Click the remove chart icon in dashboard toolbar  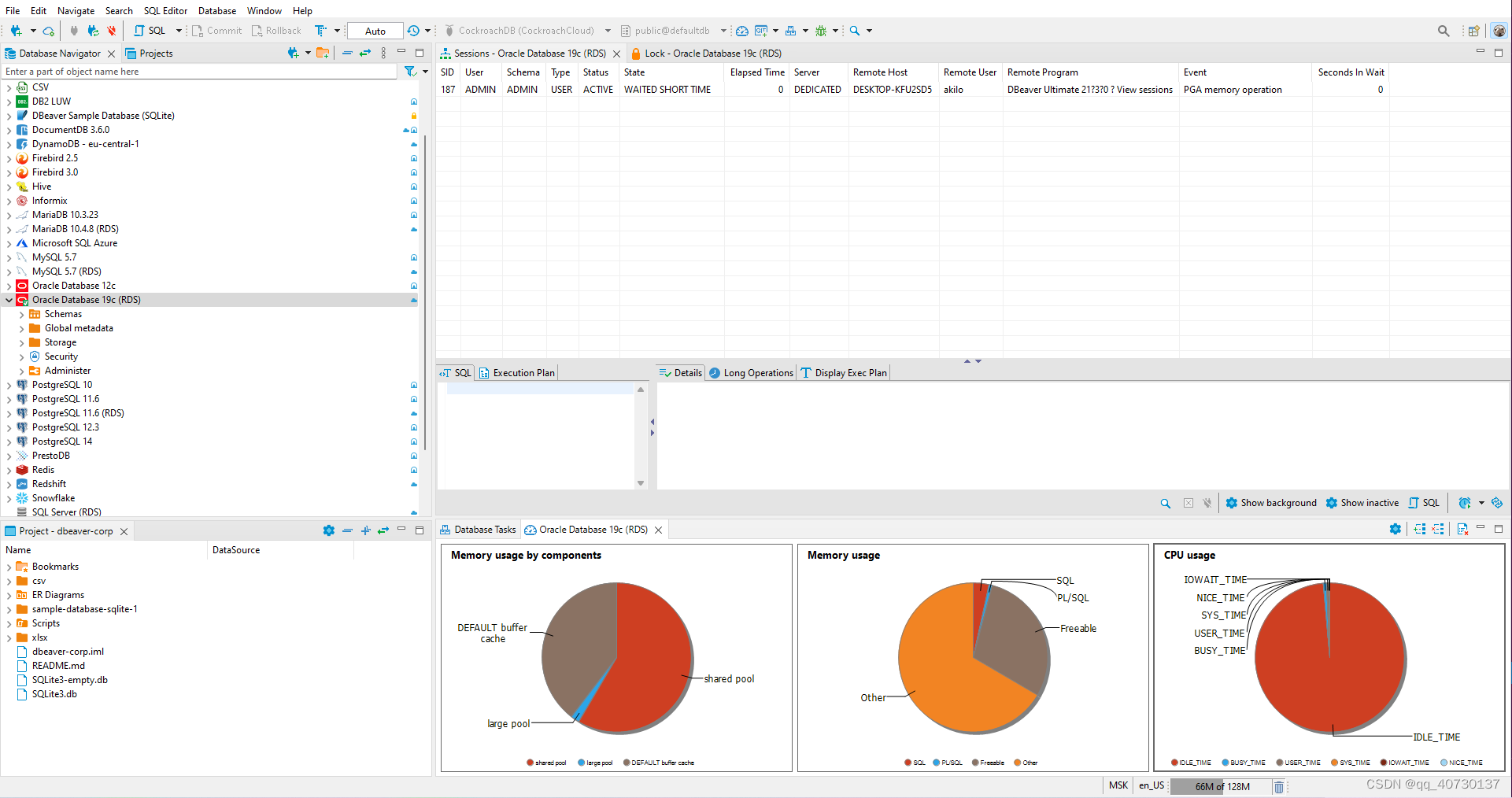1438,529
